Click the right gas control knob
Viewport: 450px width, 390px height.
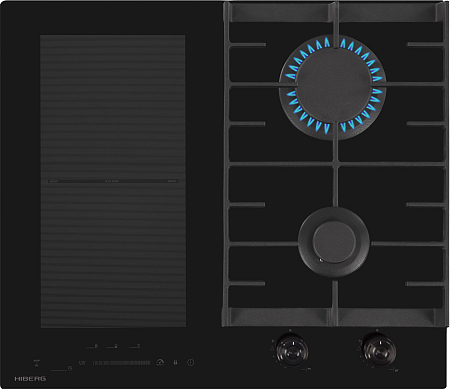pyautogui.click(x=380, y=351)
